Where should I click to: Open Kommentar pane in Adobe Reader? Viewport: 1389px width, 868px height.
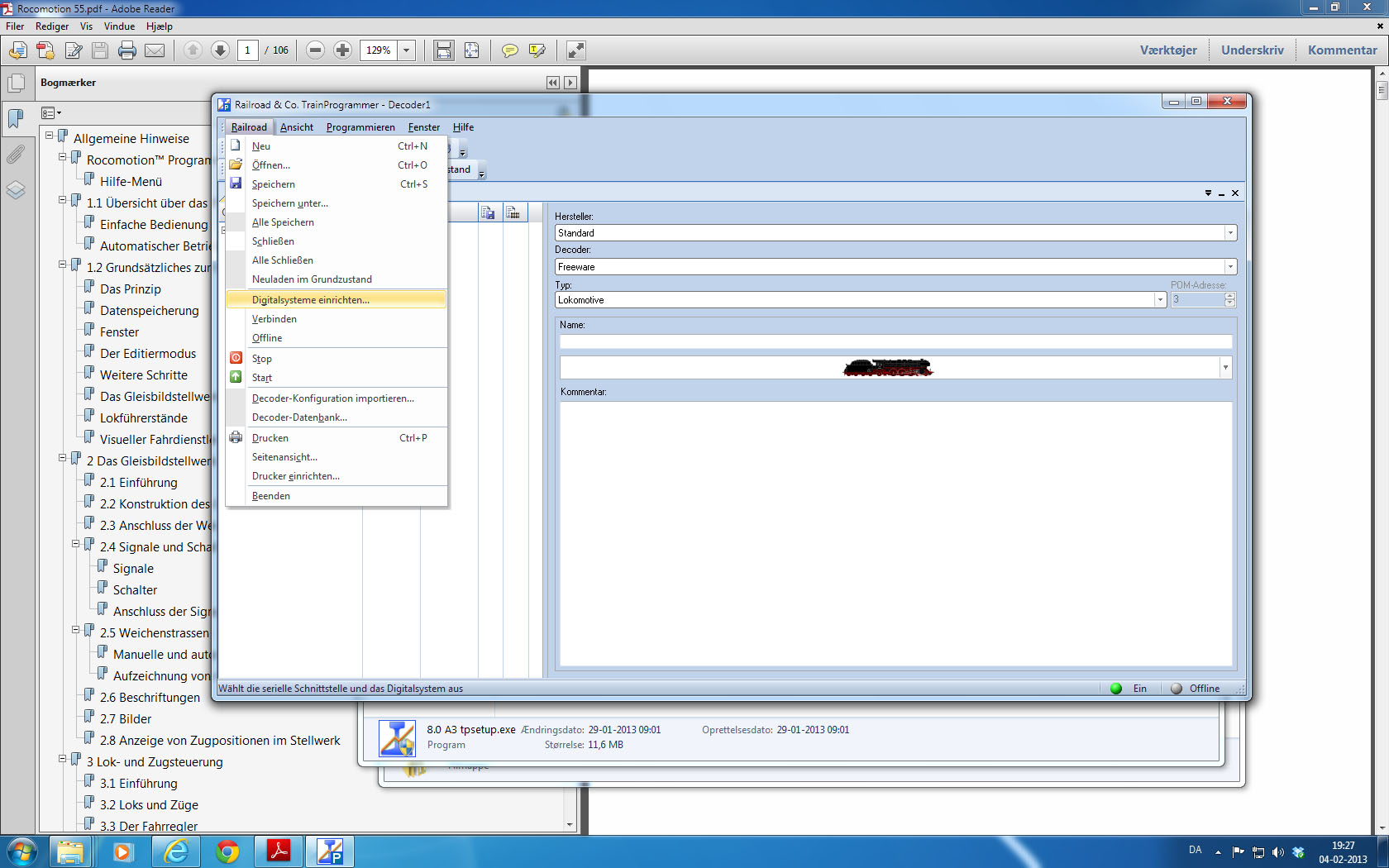[x=1342, y=50]
